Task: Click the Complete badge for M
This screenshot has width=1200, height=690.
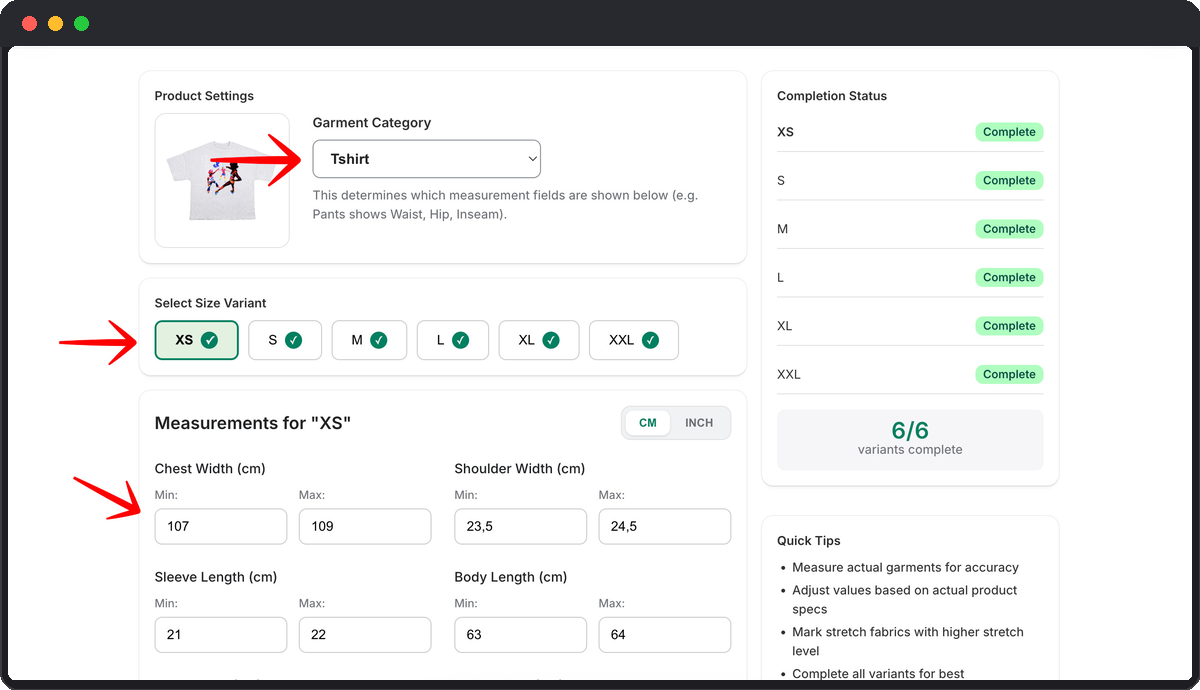Action: tap(1009, 229)
